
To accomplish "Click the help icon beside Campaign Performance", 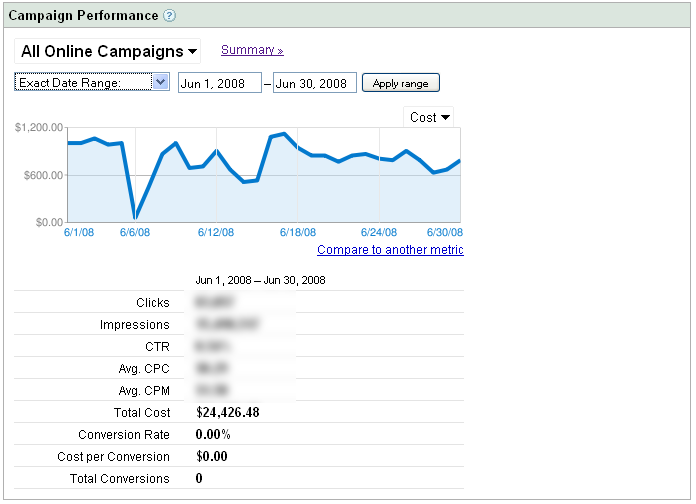I will [x=170, y=16].
